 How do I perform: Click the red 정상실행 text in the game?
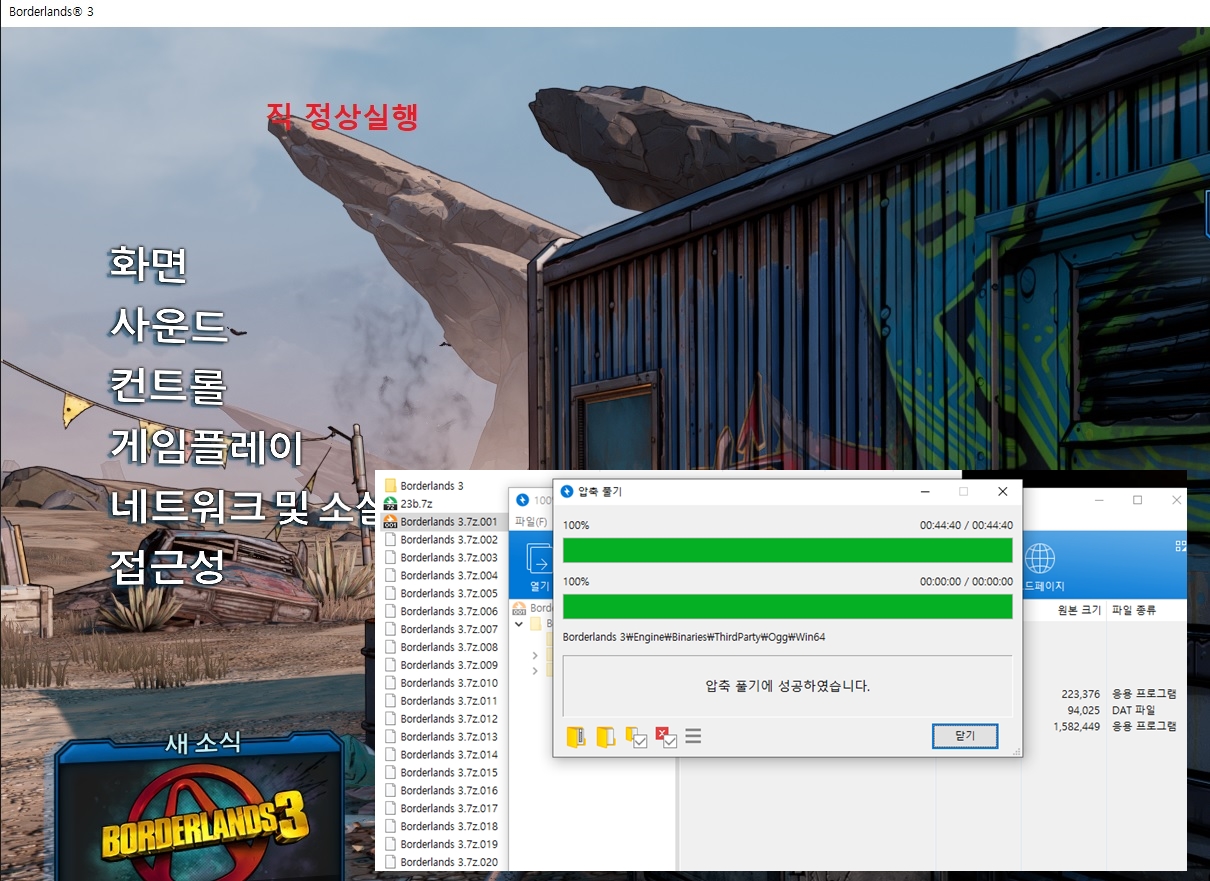[360, 116]
